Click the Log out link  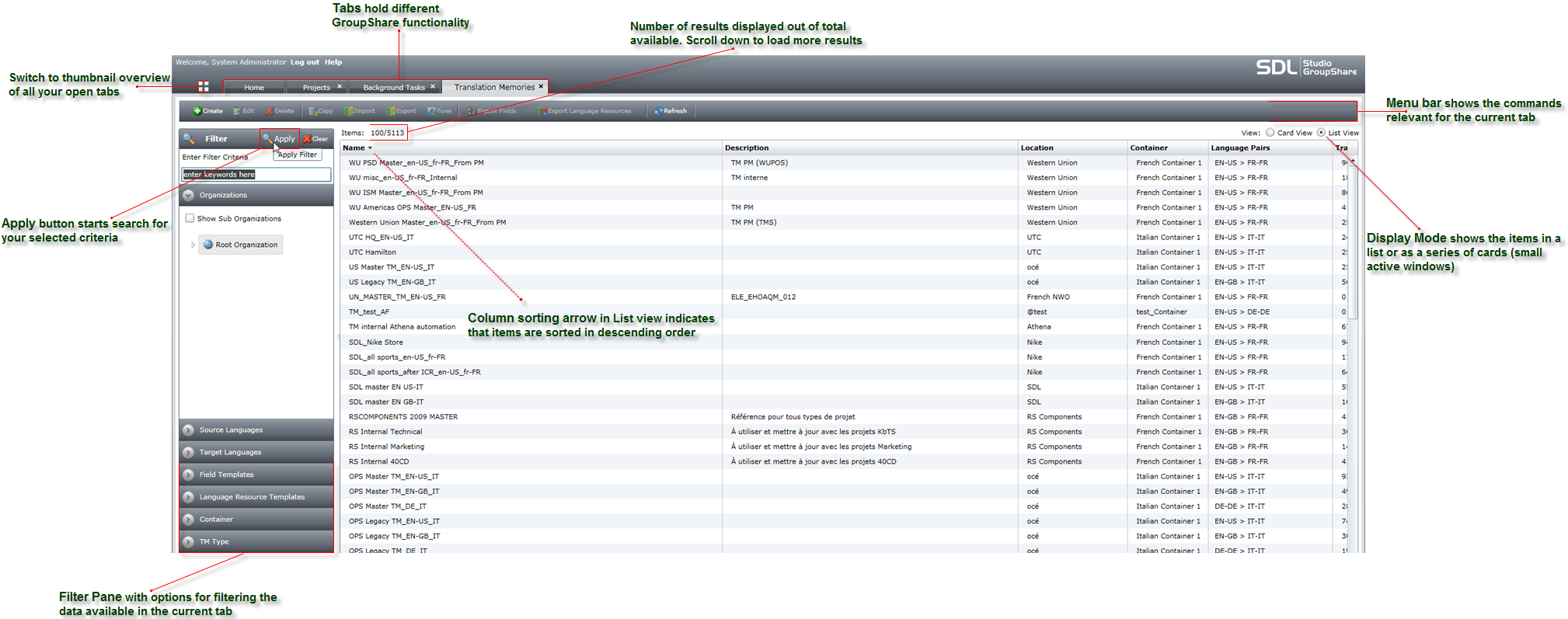click(x=305, y=62)
